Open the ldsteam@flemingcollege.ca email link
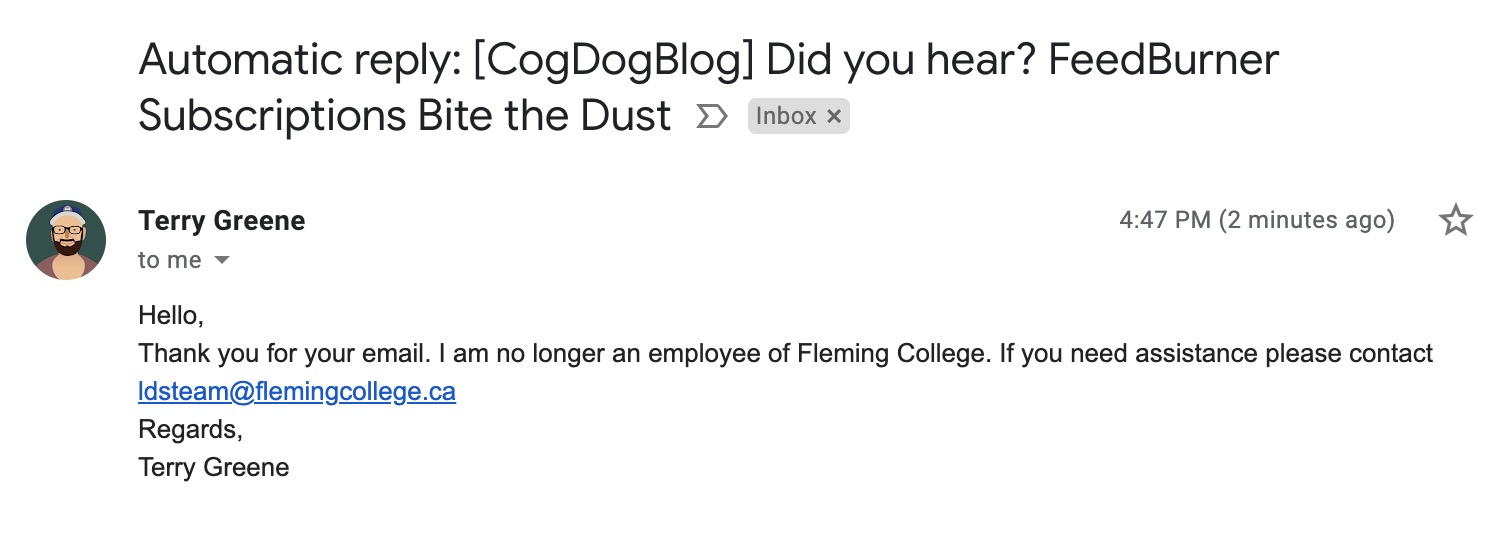This screenshot has width=1504, height=542. [297, 391]
